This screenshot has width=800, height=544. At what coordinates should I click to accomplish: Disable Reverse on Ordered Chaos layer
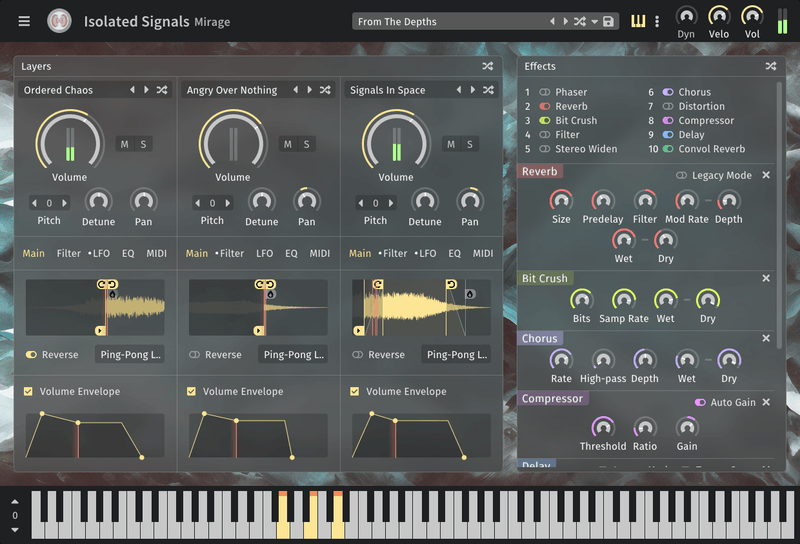tap(32, 355)
